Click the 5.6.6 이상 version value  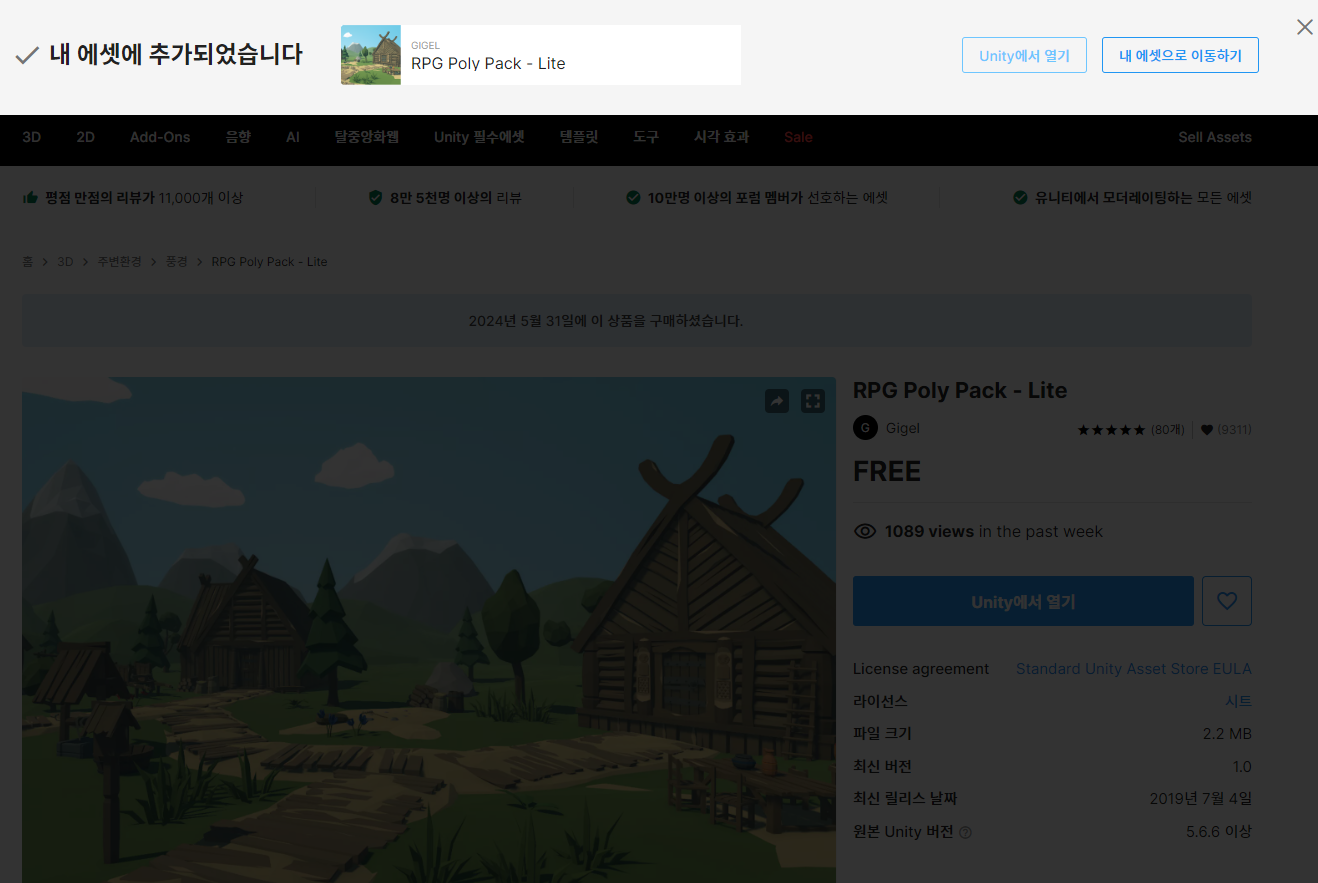pyautogui.click(x=1219, y=831)
